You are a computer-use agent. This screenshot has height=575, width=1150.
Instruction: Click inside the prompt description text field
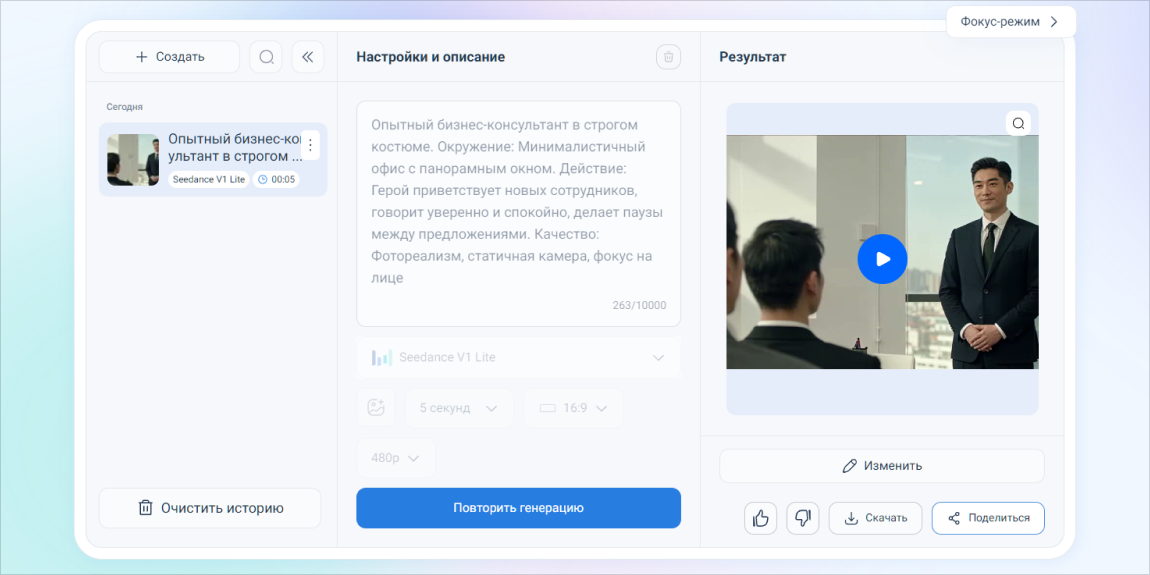point(519,213)
